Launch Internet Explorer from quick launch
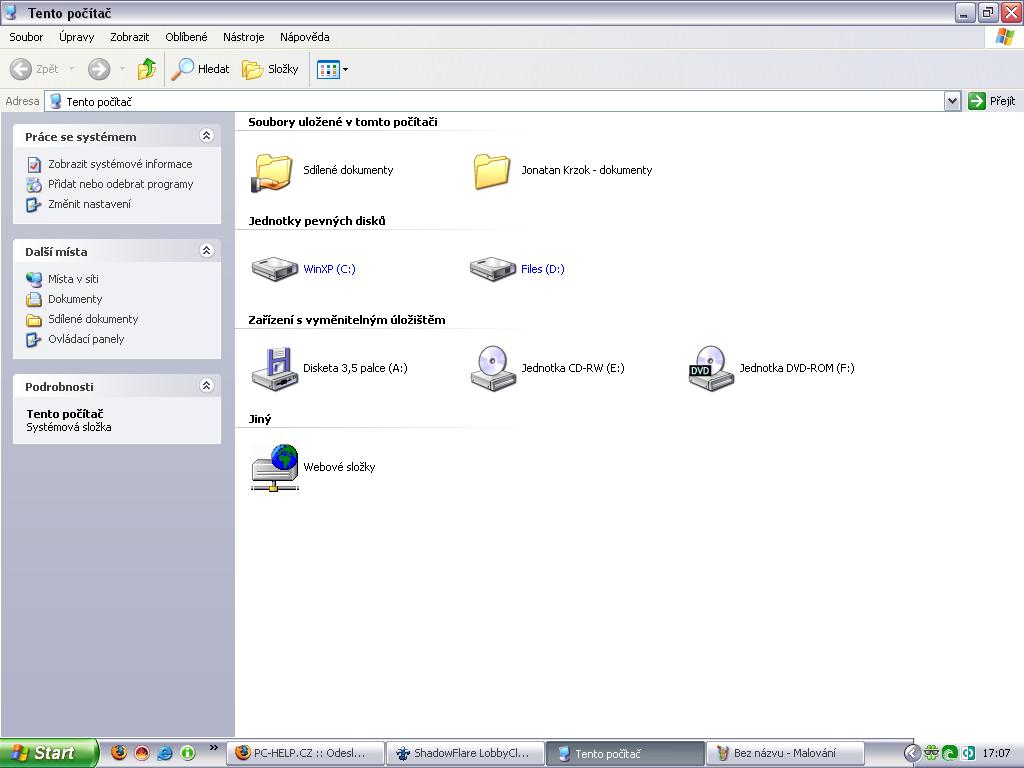This screenshot has height=768, width=1024. coord(165,753)
